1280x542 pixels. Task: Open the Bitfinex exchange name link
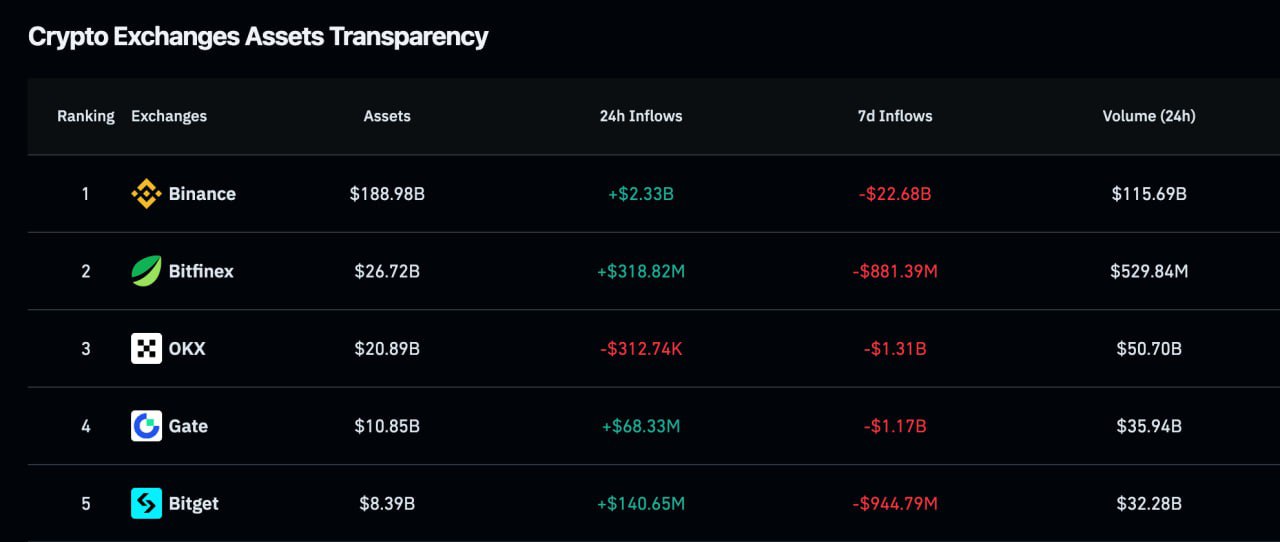pos(201,271)
